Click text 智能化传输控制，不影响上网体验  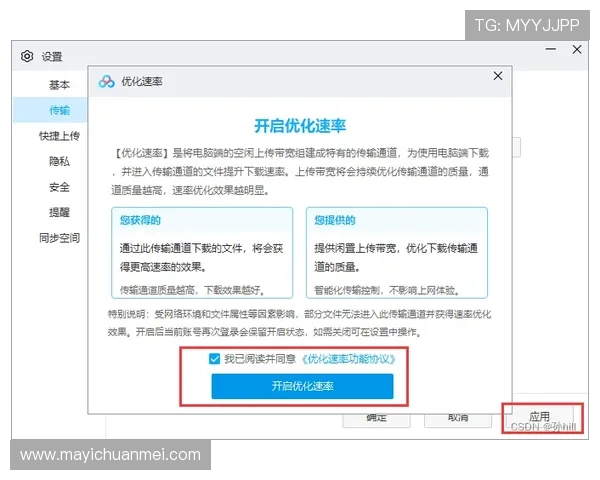click(387, 290)
